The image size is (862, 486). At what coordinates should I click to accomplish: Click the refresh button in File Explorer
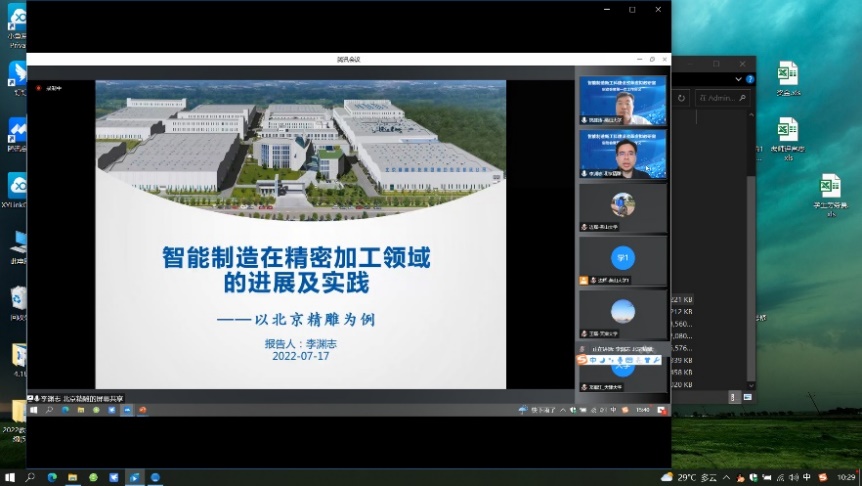click(x=682, y=98)
